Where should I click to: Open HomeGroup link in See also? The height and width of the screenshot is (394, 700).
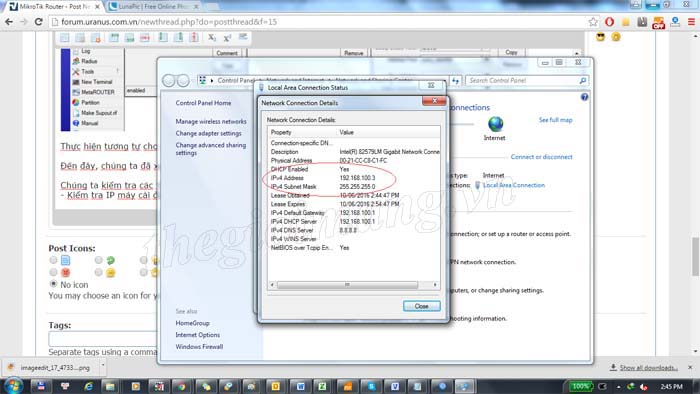tap(192, 323)
